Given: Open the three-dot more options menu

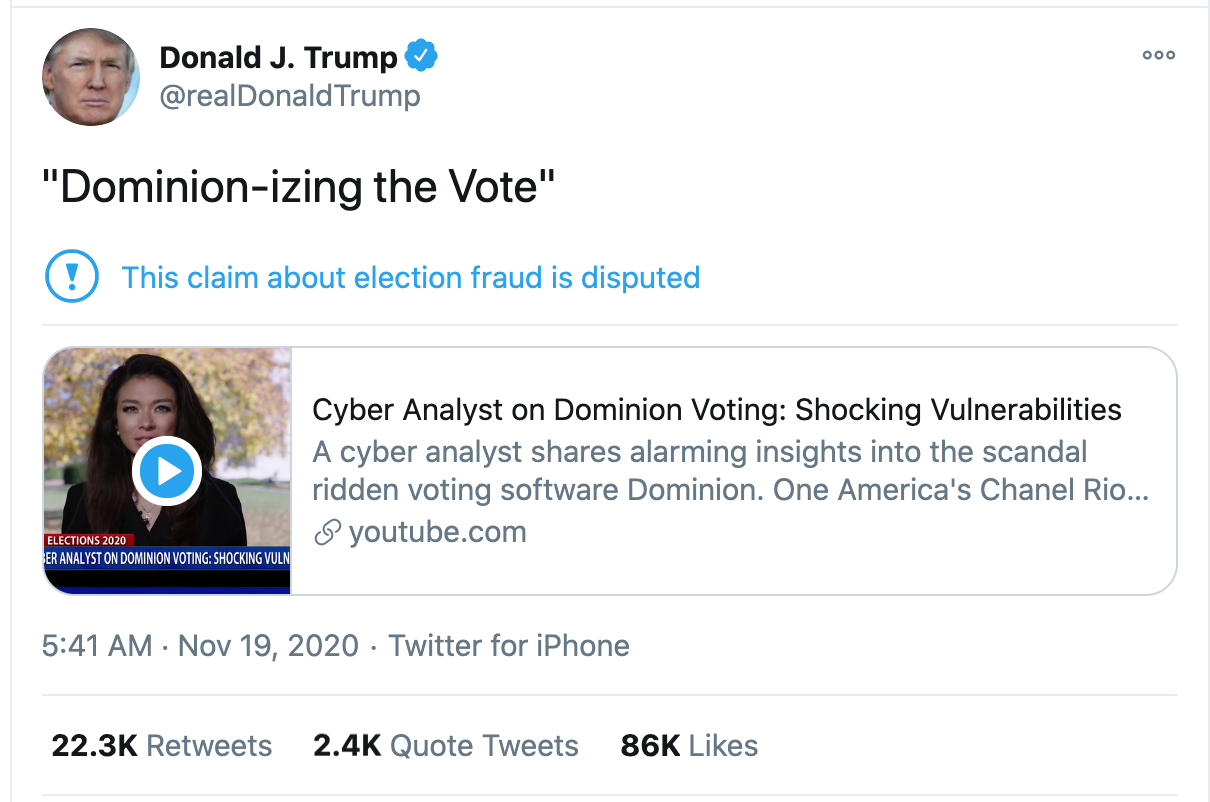Looking at the screenshot, I should [1158, 55].
